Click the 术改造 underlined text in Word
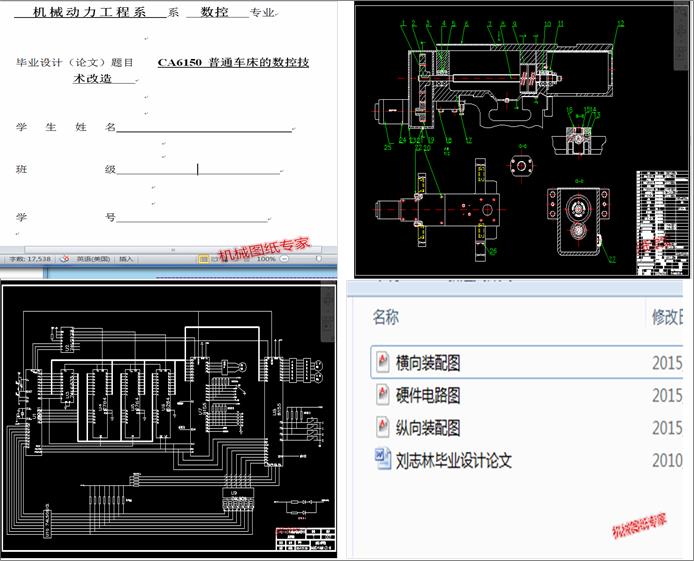The width and height of the screenshot is (694, 561). [93, 78]
